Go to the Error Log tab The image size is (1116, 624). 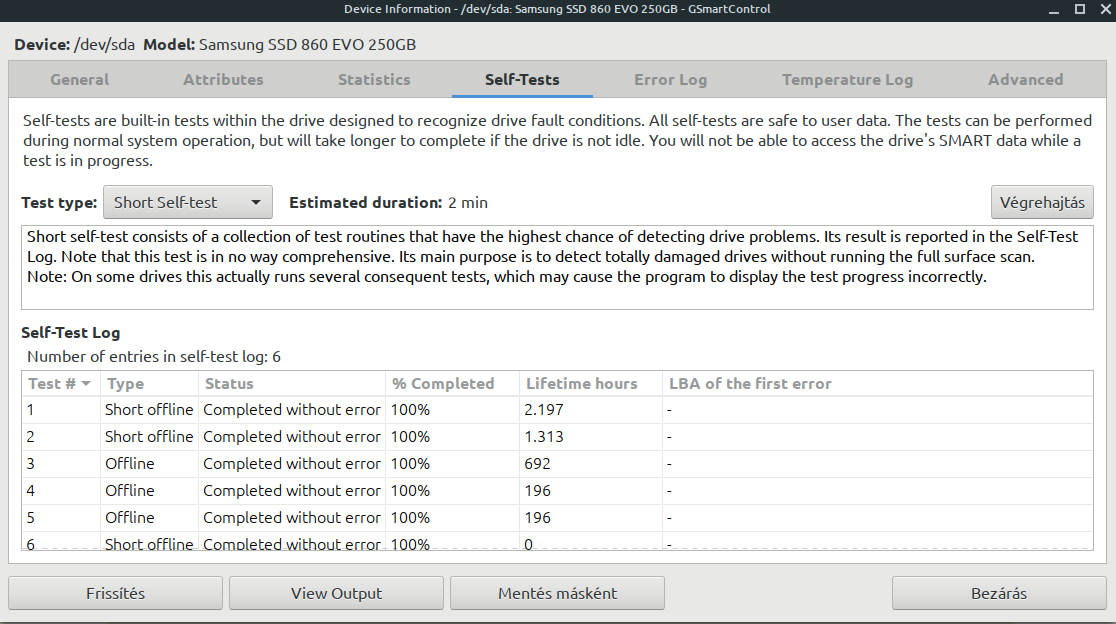click(x=670, y=80)
